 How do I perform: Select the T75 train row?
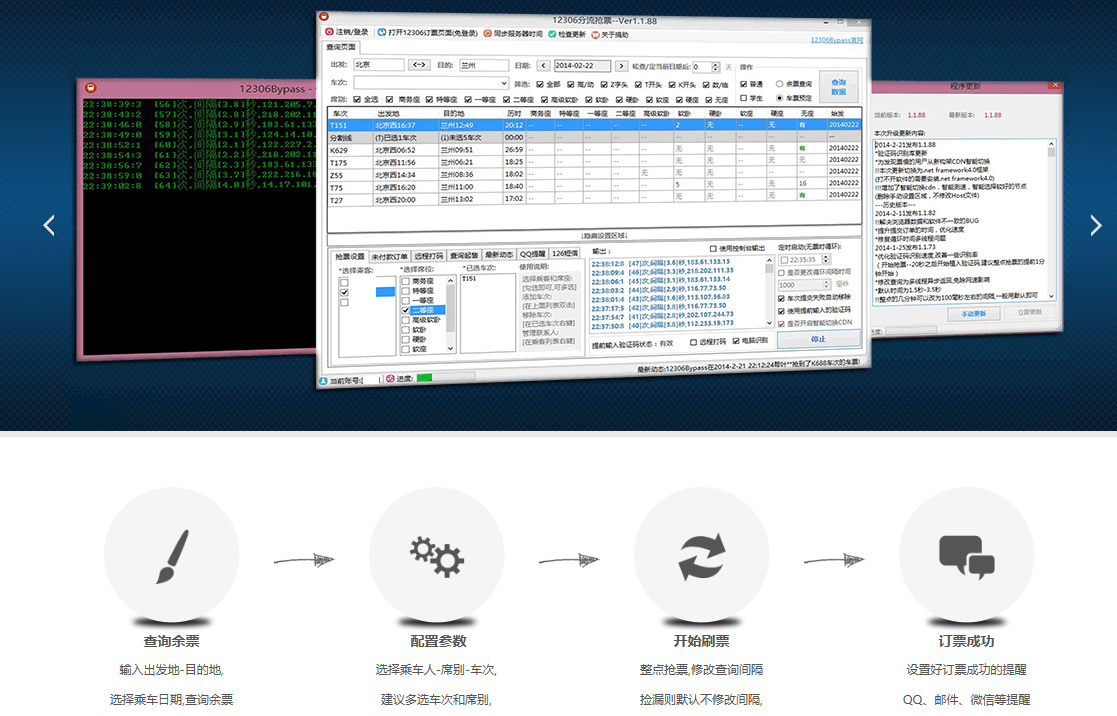click(x=594, y=187)
